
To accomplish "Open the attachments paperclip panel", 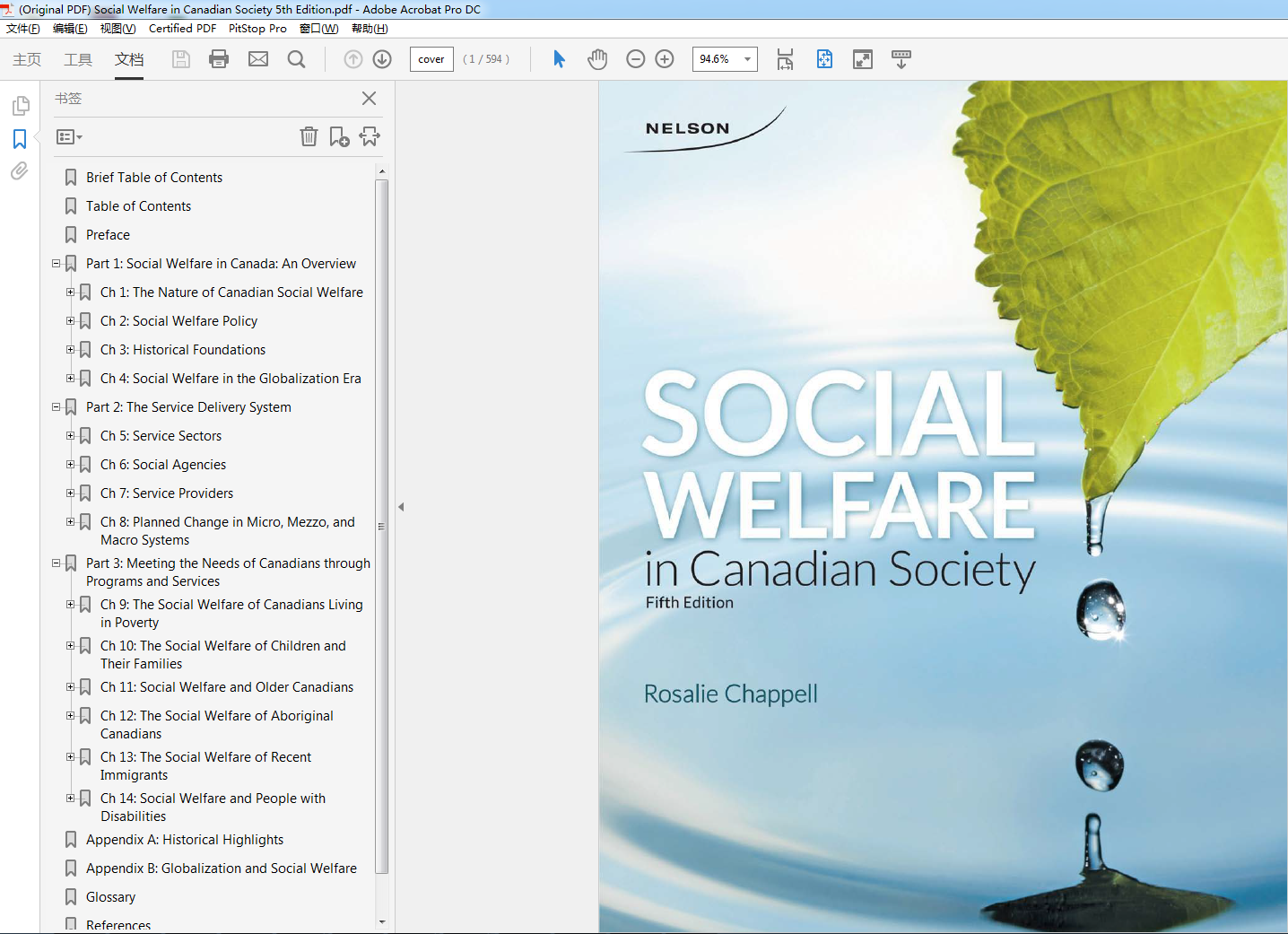I will (20, 170).
